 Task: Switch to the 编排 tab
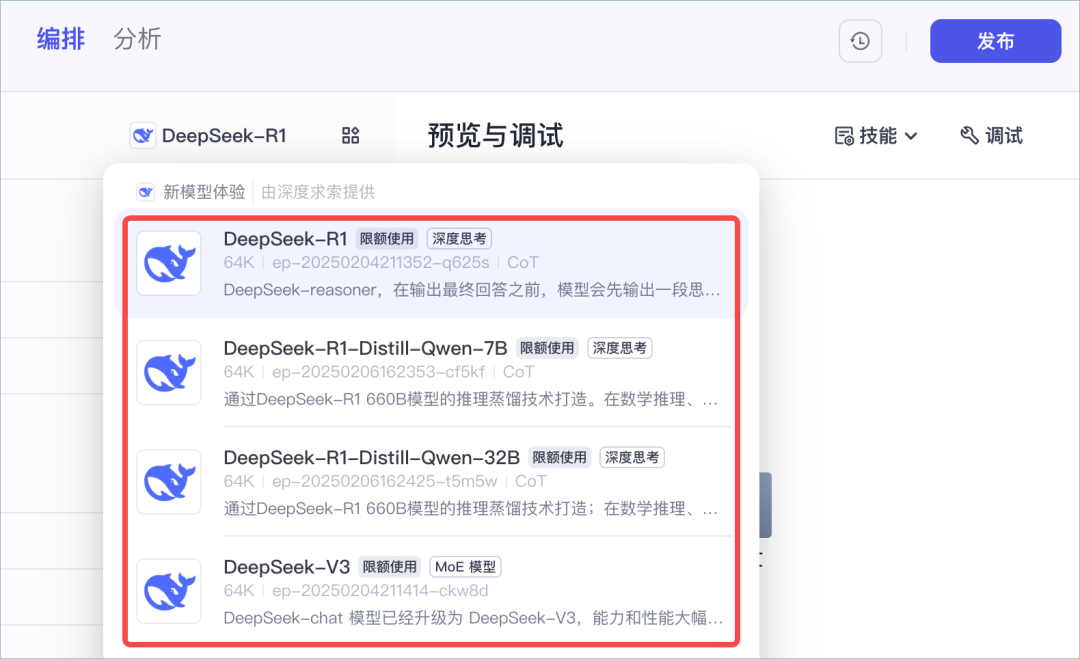tap(61, 39)
